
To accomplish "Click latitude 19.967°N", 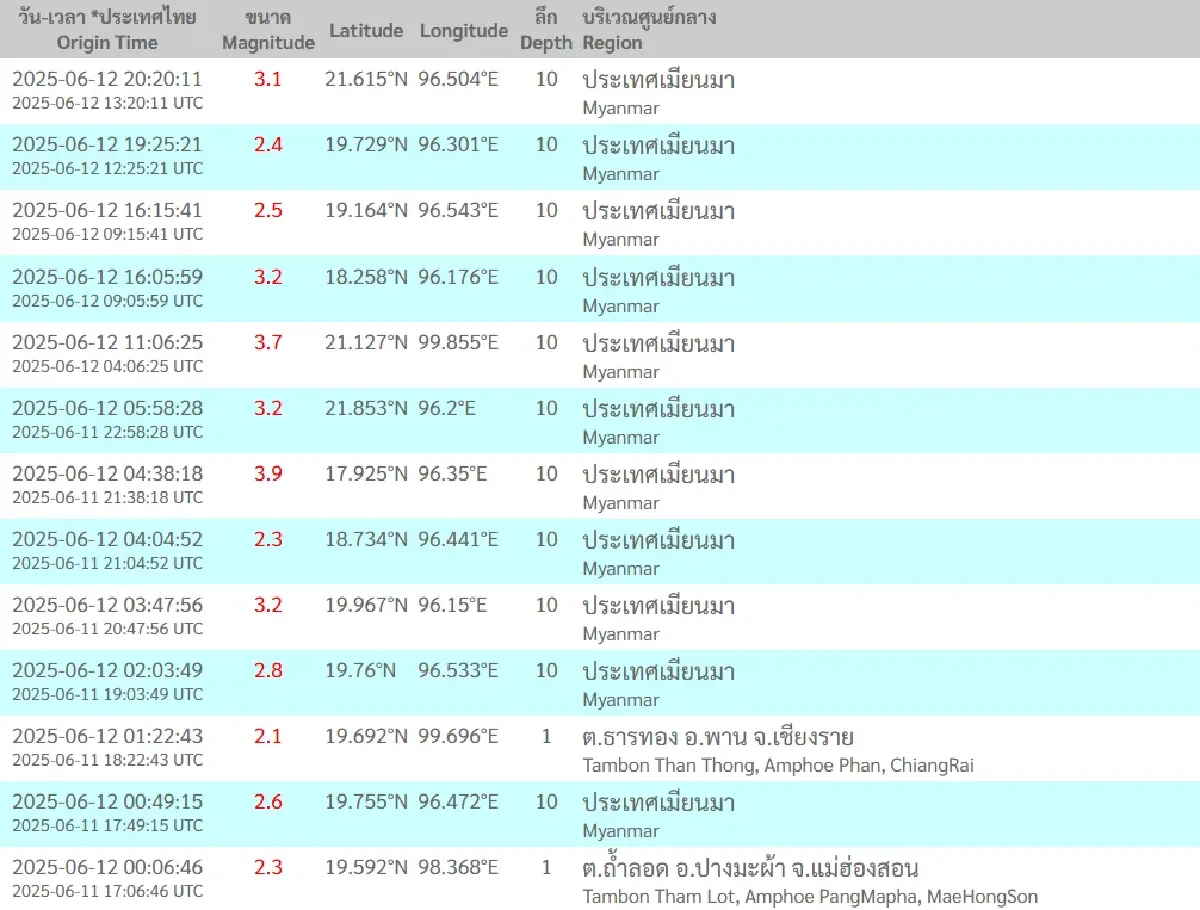I will [366, 606].
